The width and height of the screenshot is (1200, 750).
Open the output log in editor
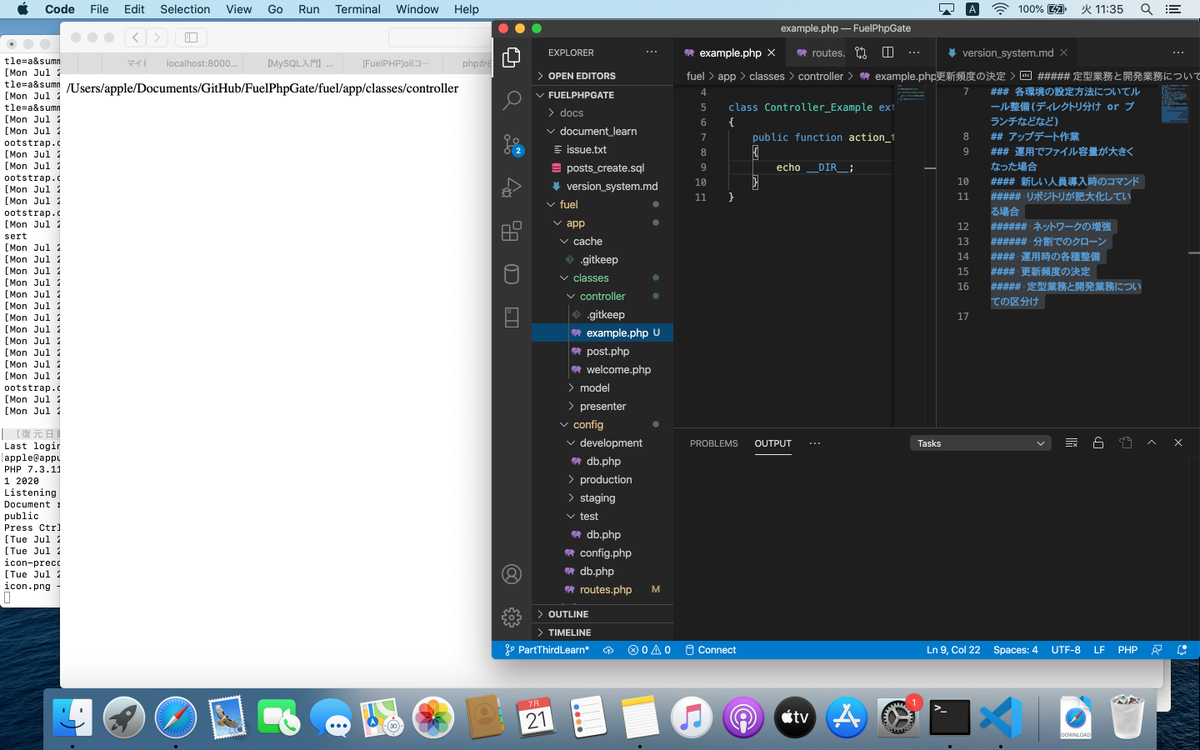1125,443
